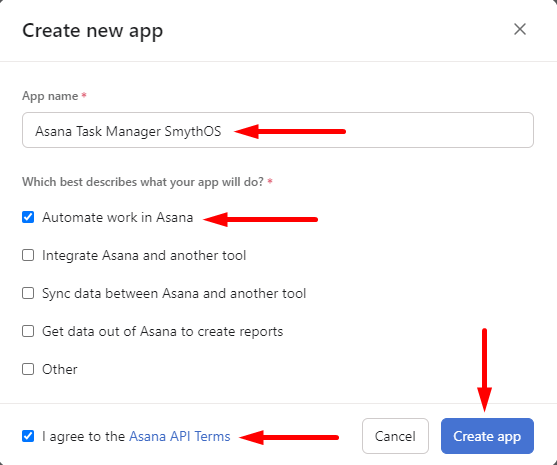This screenshot has width=557, height=465.
Task: Click the Integrate Asana and another tool label
Action: point(144,255)
